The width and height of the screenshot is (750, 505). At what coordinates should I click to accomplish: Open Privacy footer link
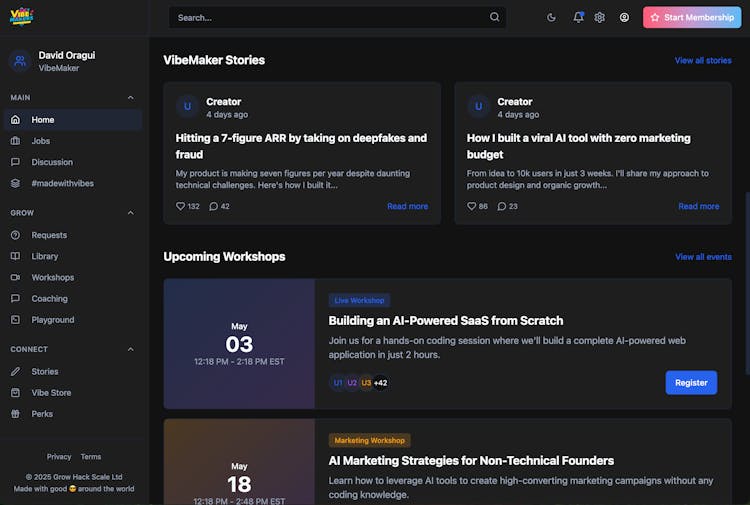click(x=59, y=457)
